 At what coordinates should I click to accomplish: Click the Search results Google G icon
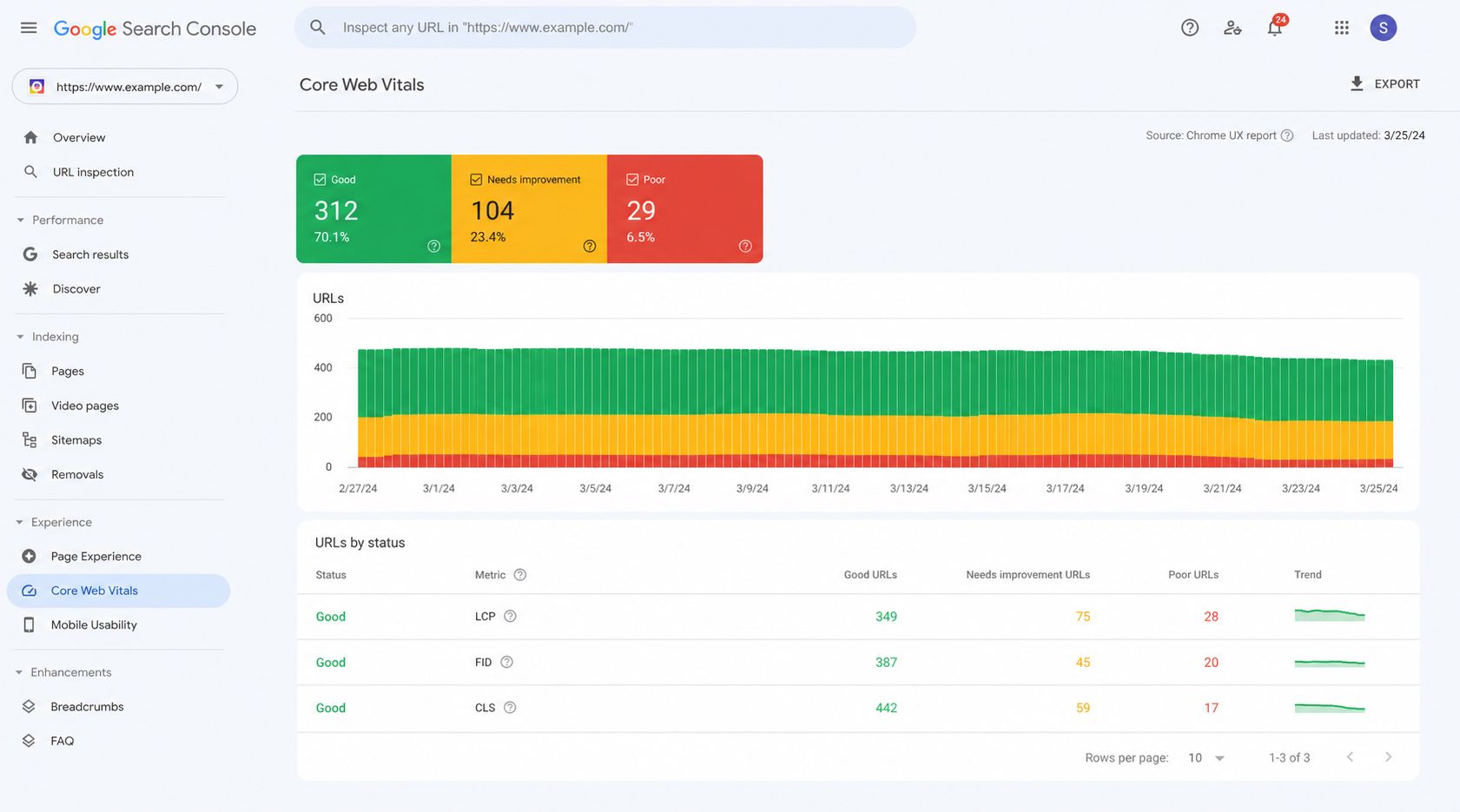coord(30,254)
